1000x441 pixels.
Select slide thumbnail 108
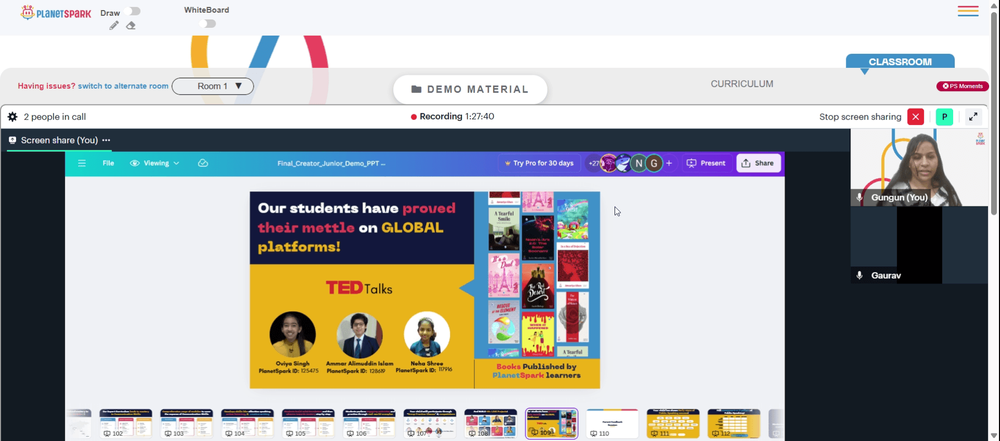coord(490,423)
